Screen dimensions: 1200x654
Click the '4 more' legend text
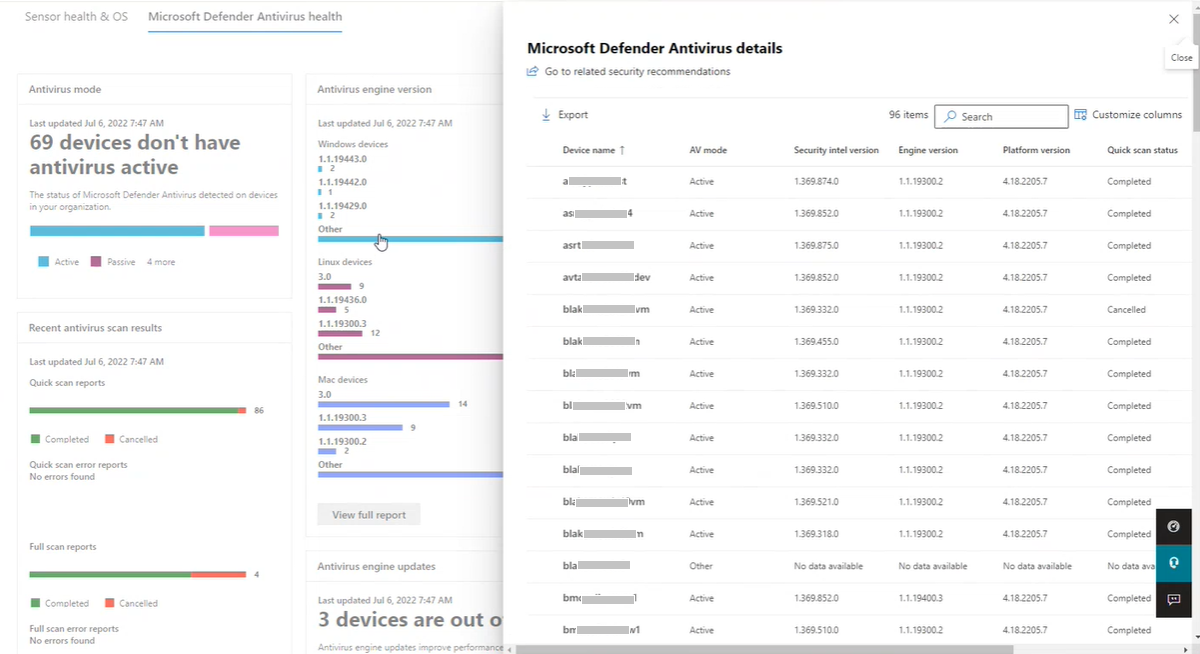click(x=159, y=262)
